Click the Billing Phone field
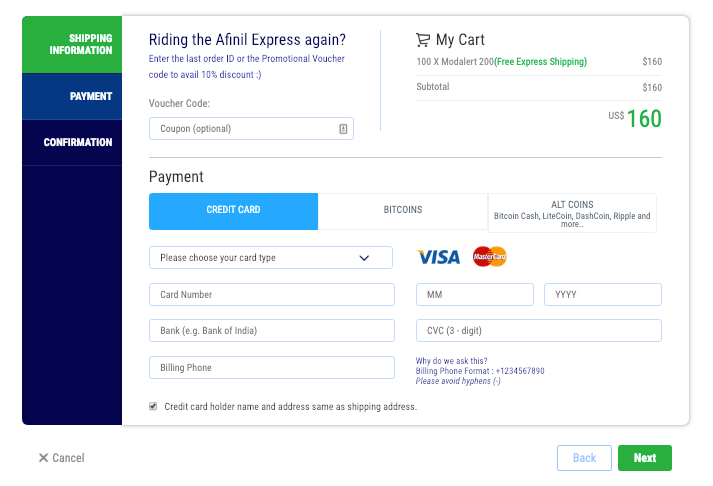This screenshot has width=713, height=486. (271, 368)
